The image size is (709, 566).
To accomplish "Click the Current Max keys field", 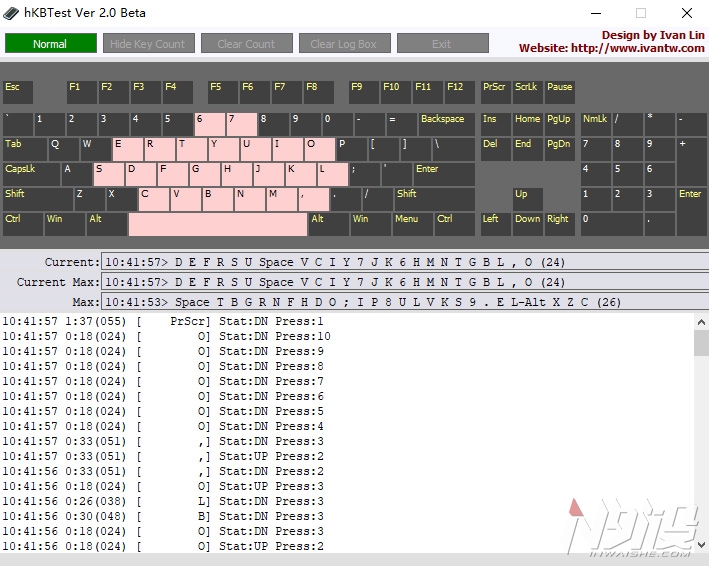I will pos(405,282).
